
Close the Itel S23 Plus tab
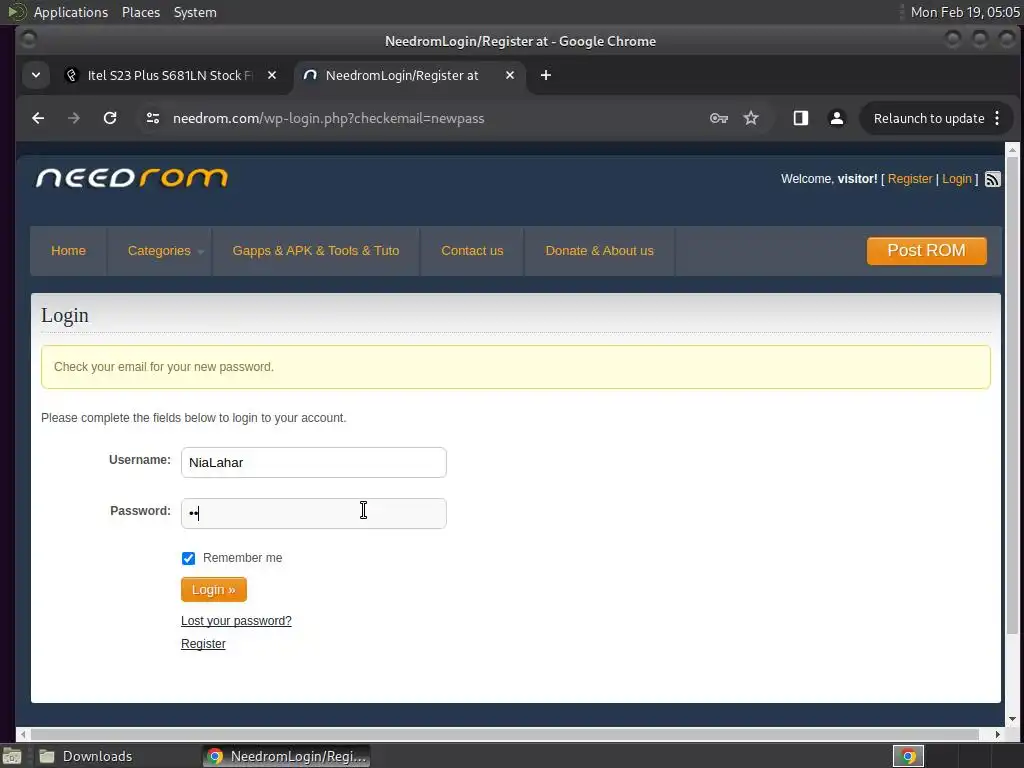(272, 75)
